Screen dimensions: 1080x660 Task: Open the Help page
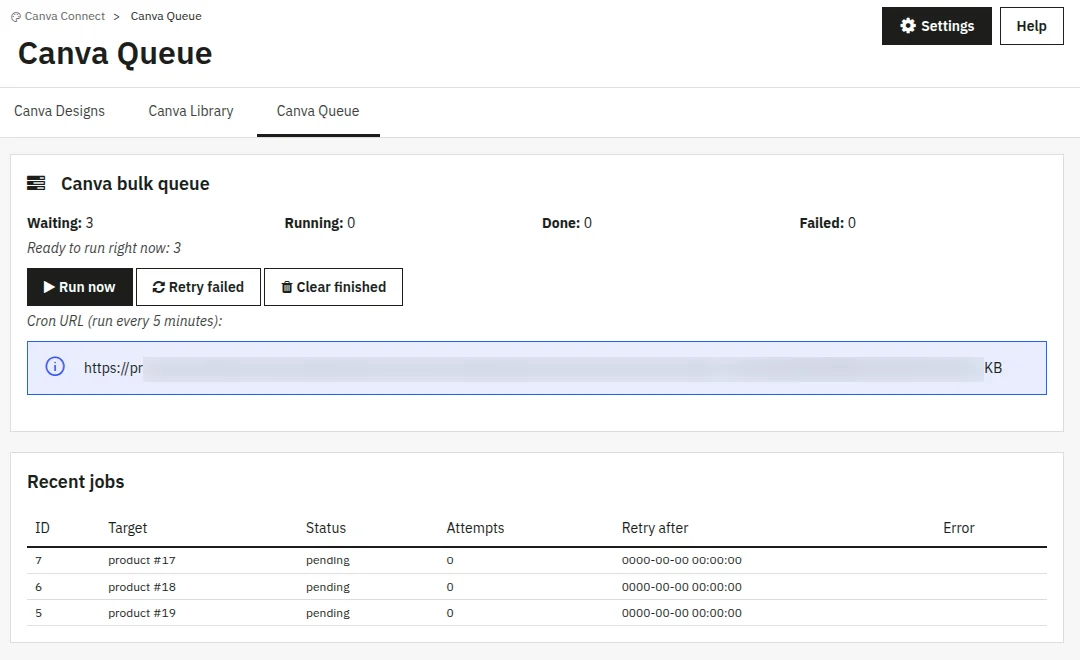tap(1031, 26)
